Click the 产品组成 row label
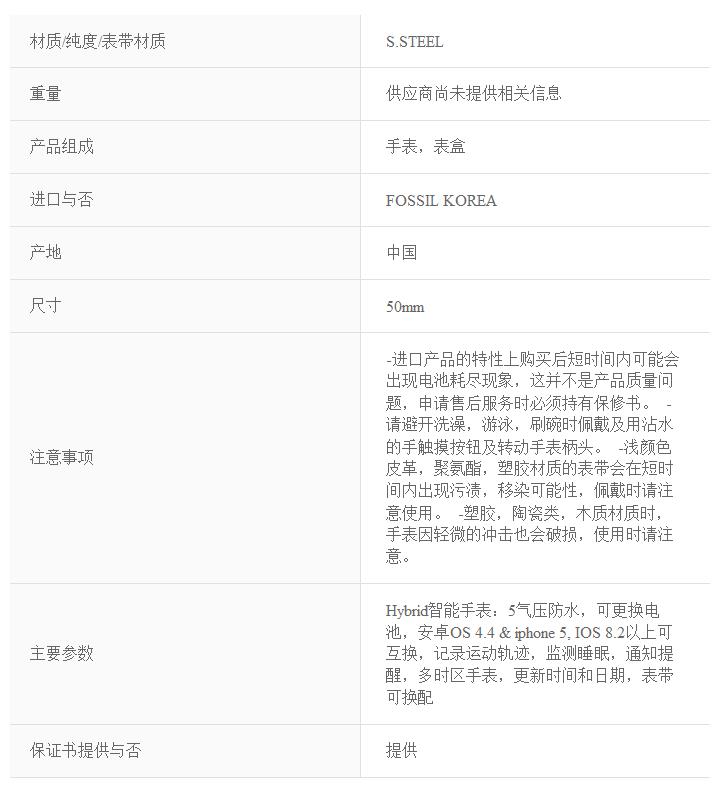The height and width of the screenshot is (812, 721). tap(62, 147)
